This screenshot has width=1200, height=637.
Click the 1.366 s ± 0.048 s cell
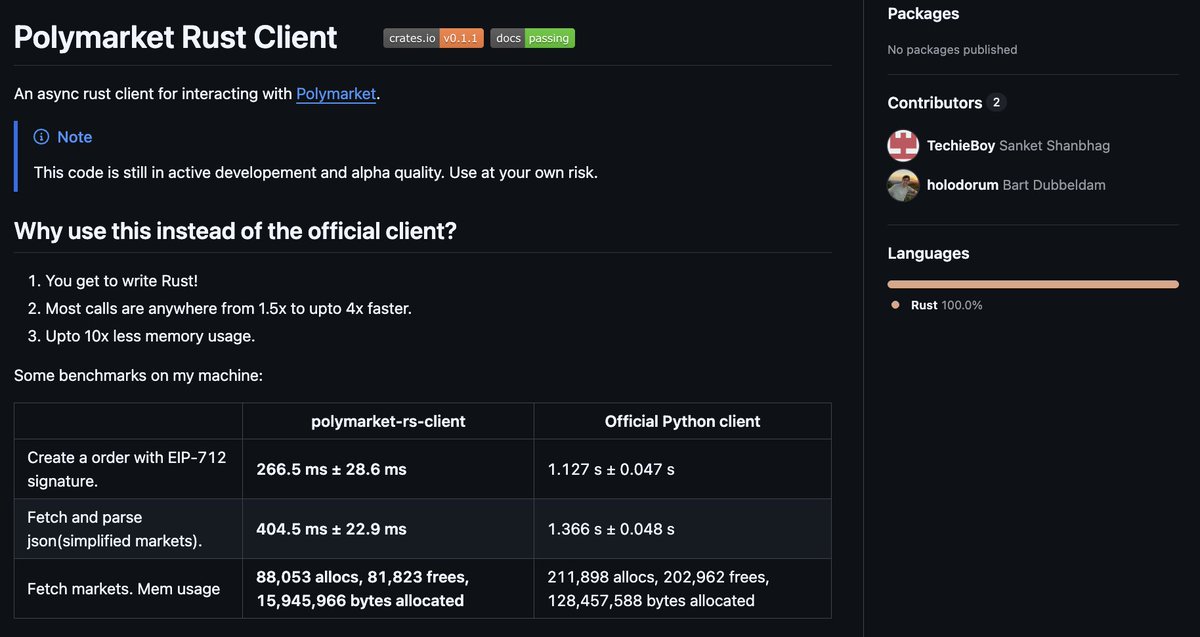[x=682, y=529]
